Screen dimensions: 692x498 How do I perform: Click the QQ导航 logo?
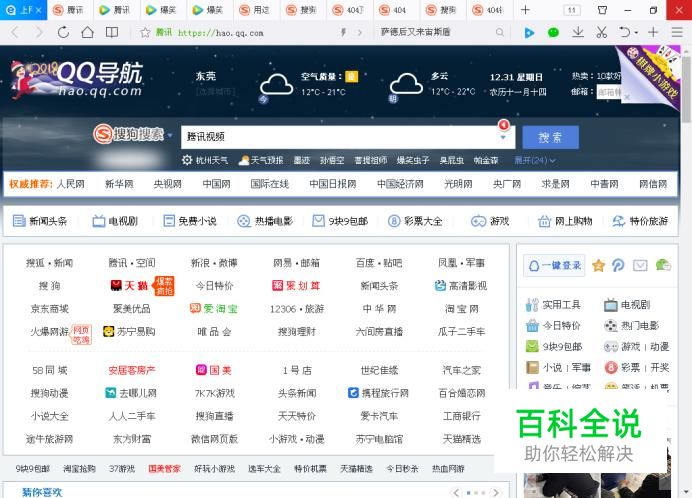(77, 79)
